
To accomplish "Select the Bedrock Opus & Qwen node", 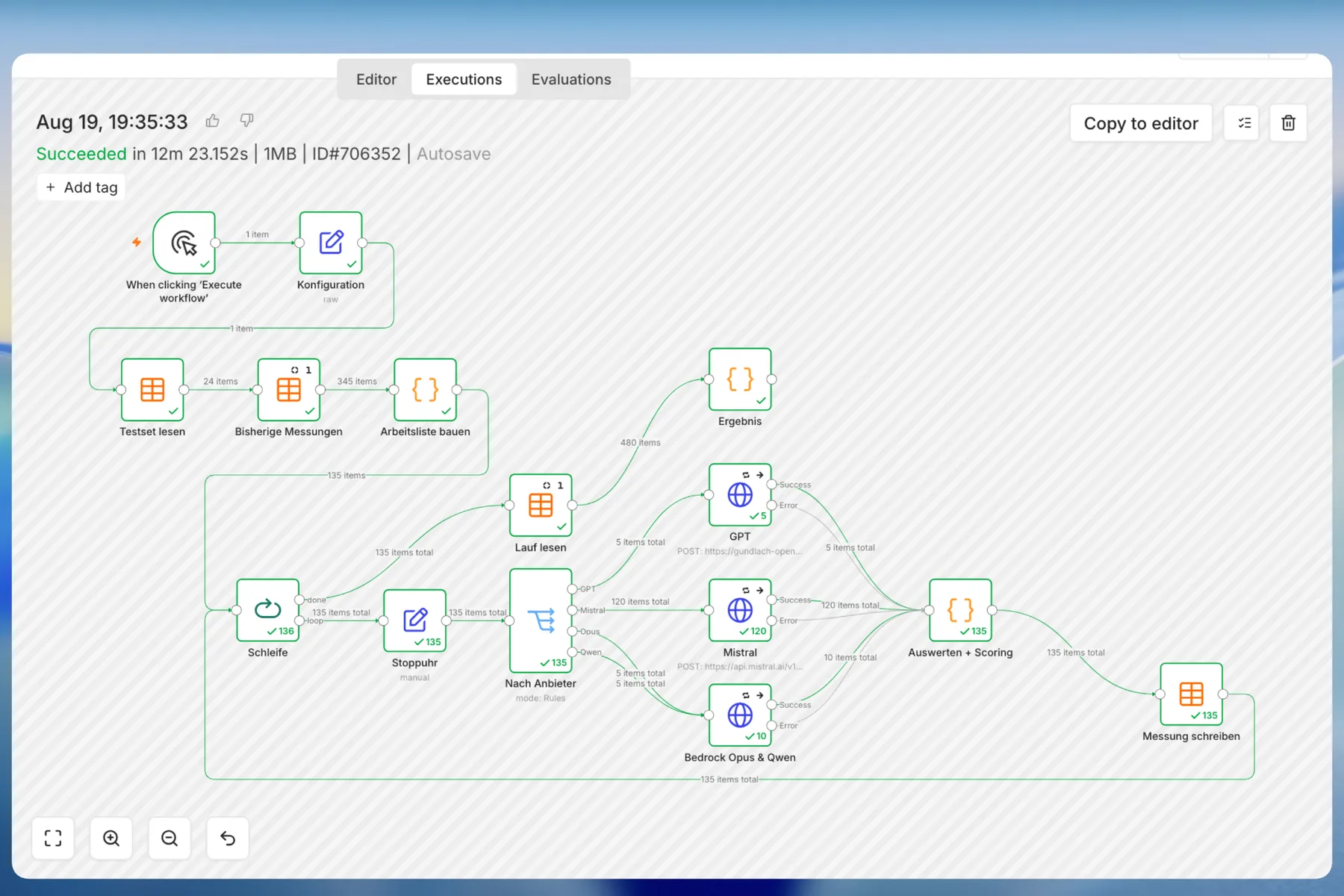I will [740, 715].
